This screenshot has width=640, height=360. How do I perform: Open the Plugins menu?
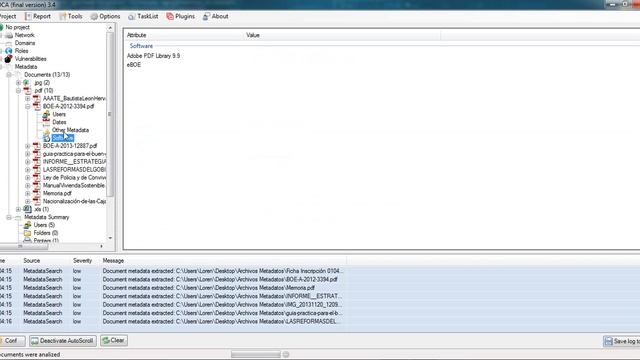[180, 16]
